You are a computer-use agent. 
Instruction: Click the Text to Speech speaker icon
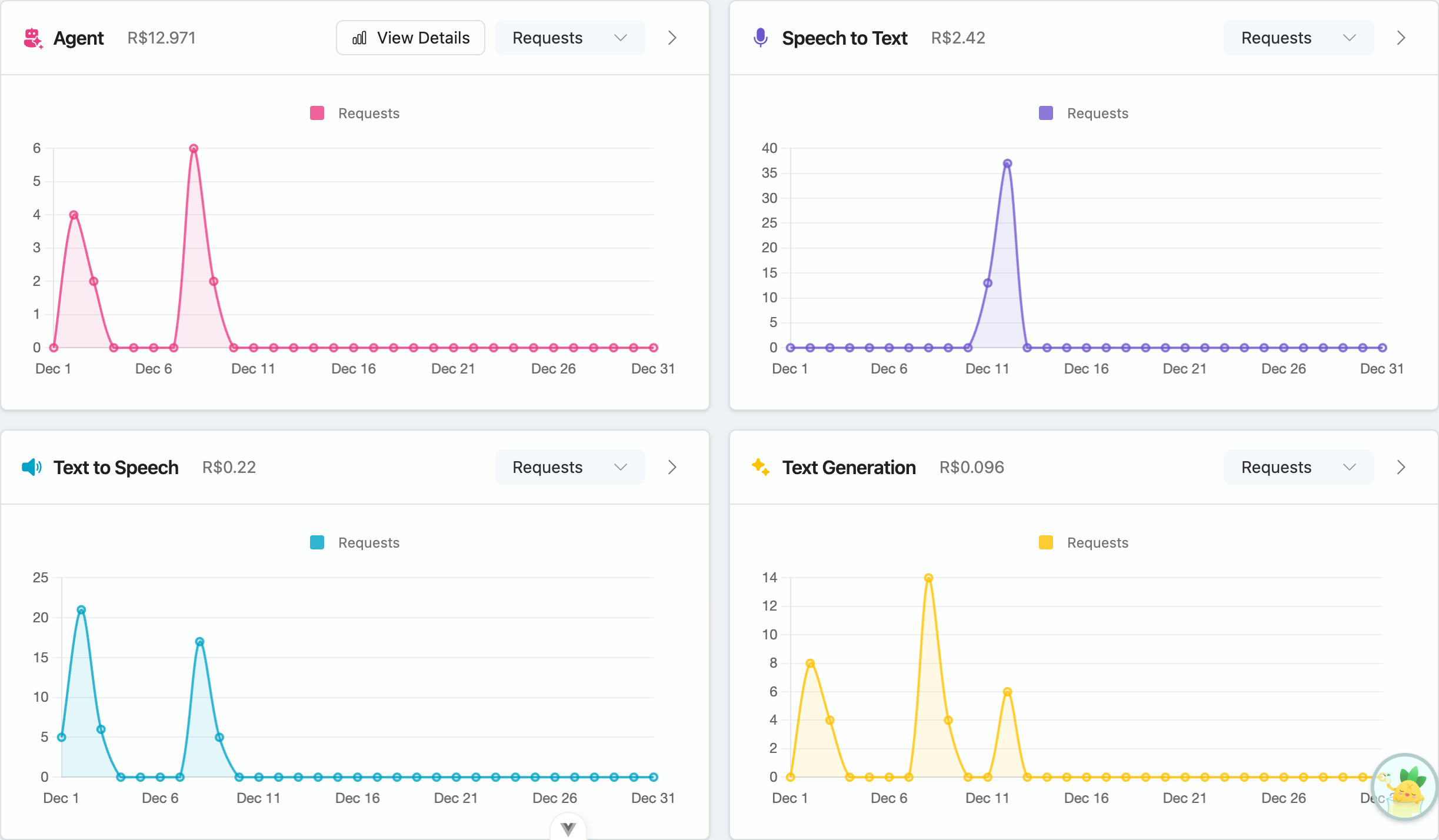32,467
